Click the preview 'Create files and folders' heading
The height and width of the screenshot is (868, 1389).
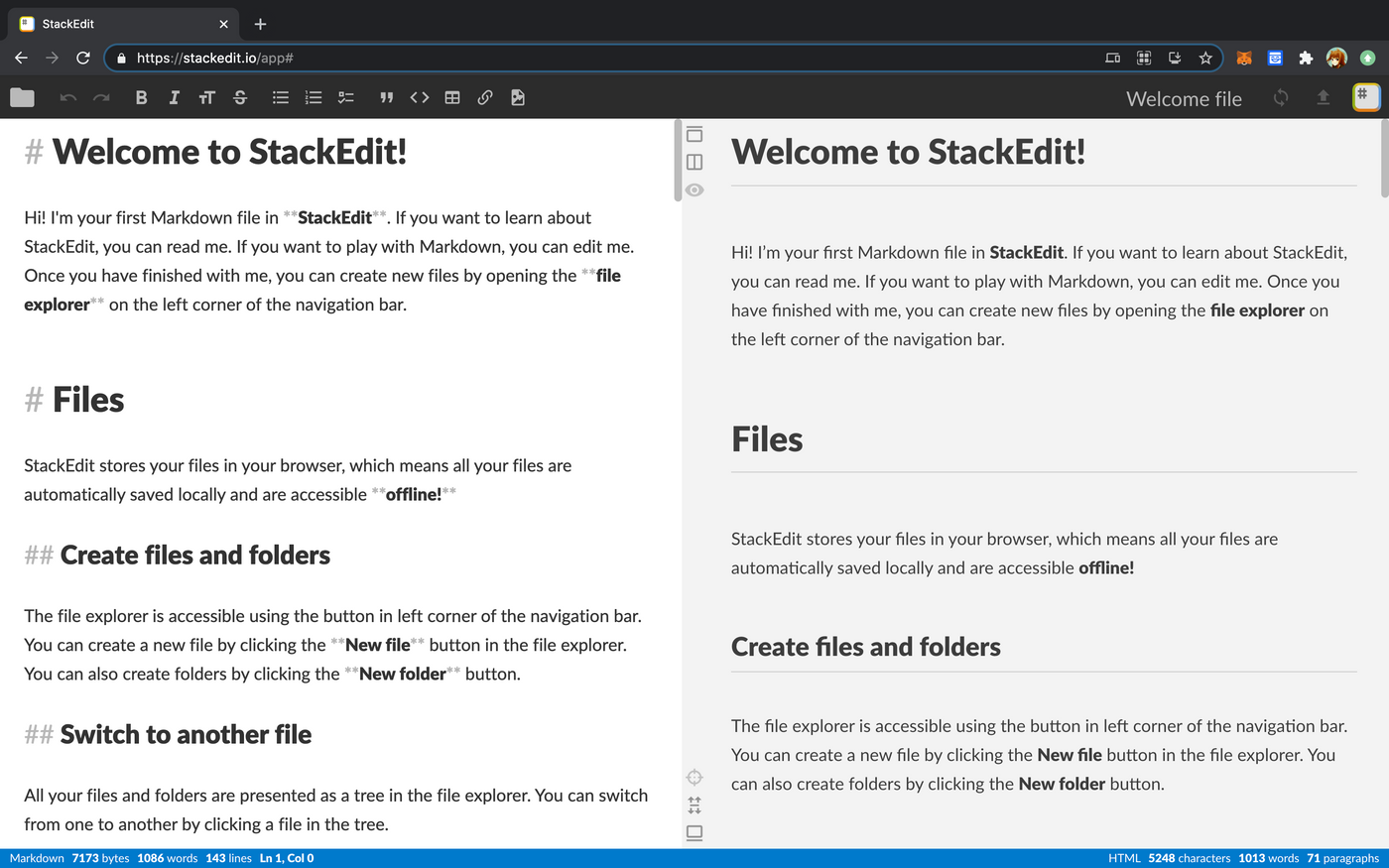click(866, 647)
